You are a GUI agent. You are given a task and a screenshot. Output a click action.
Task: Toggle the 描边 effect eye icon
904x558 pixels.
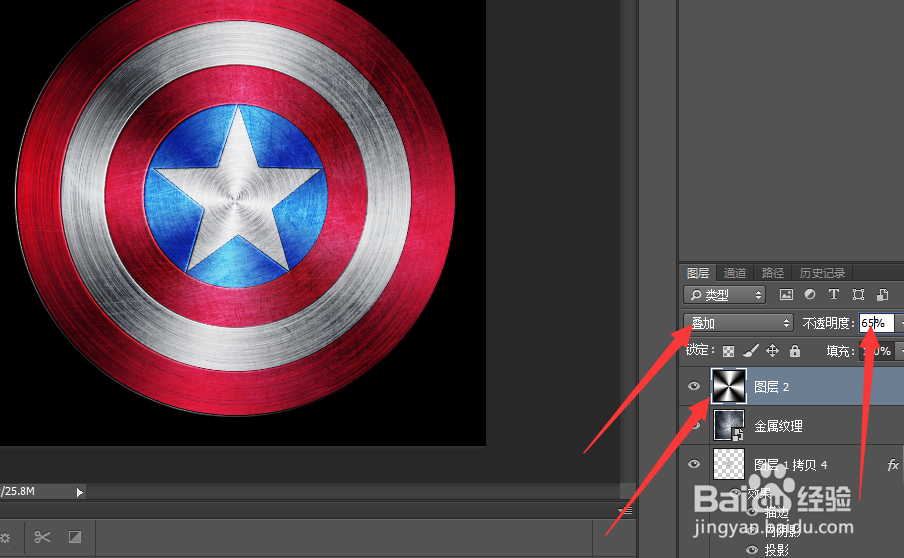pyautogui.click(x=752, y=512)
